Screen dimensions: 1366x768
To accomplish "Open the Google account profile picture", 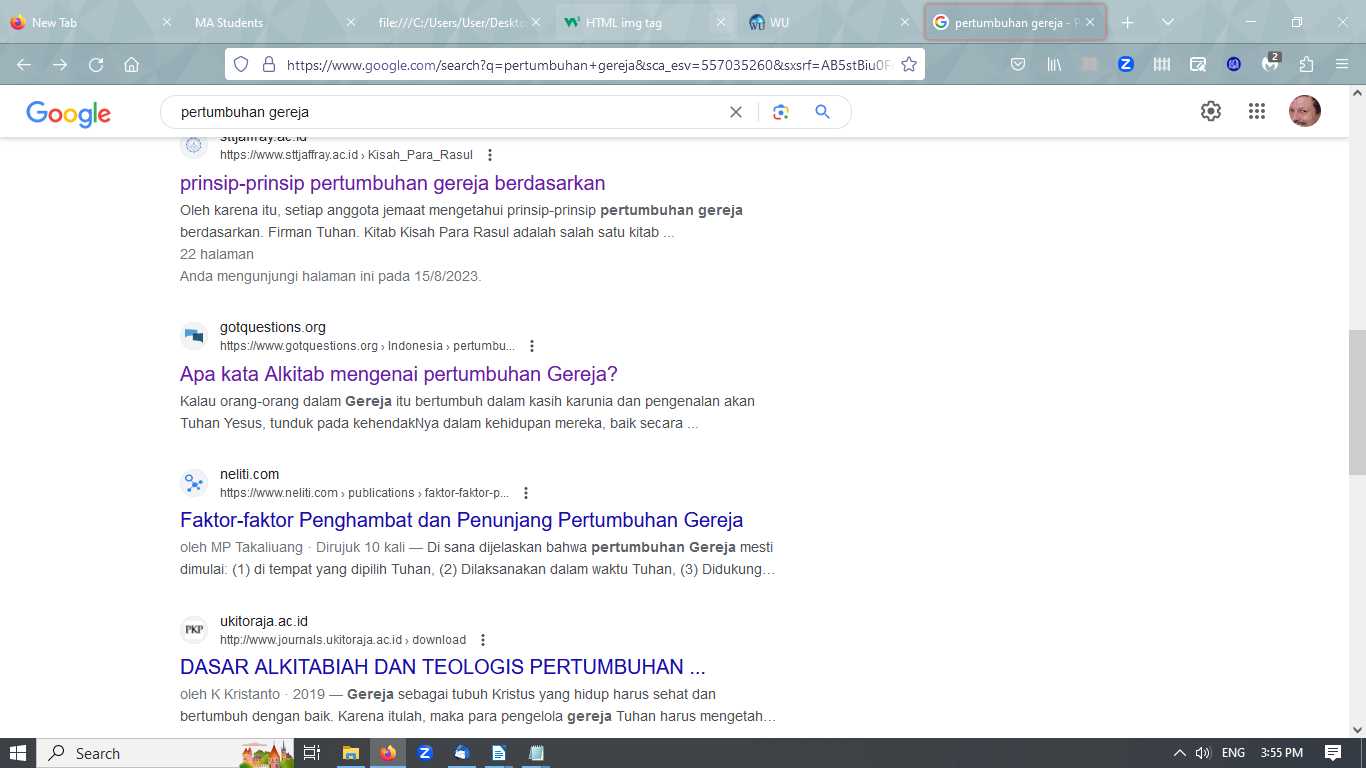I will (1305, 111).
